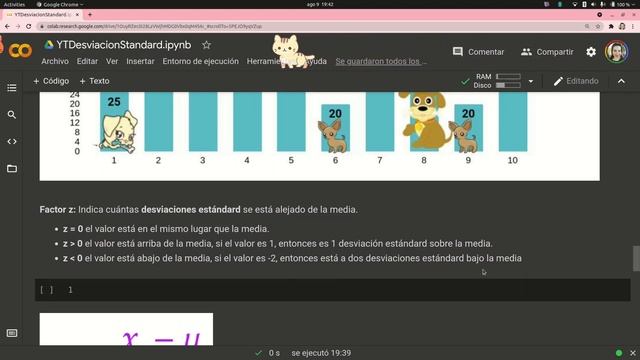Click the 'z = 0' bullet line
The height and width of the screenshot is (360, 640).
(x=166, y=229)
